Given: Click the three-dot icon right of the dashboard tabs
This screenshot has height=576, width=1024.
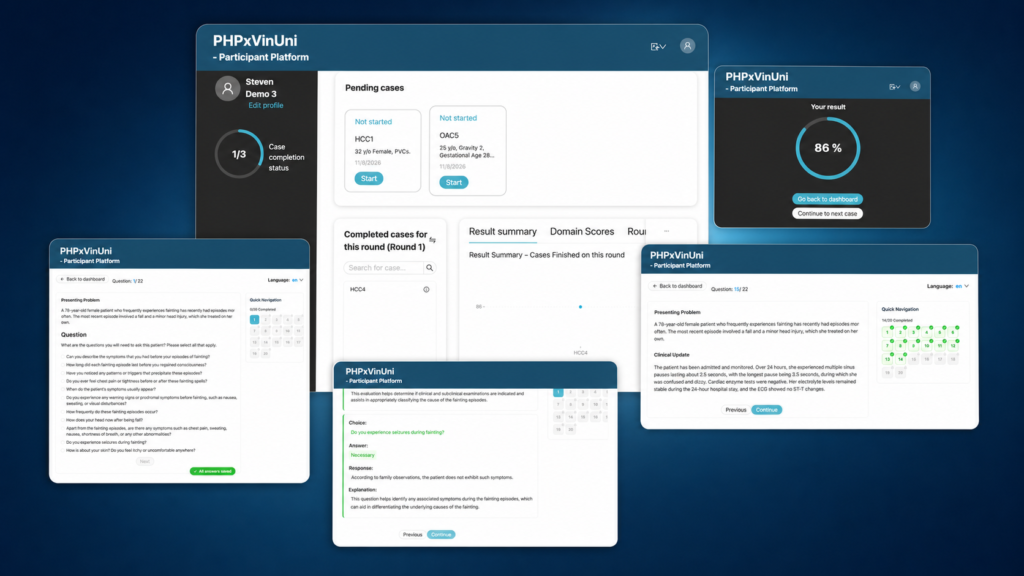Looking at the screenshot, I should [x=666, y=231].
